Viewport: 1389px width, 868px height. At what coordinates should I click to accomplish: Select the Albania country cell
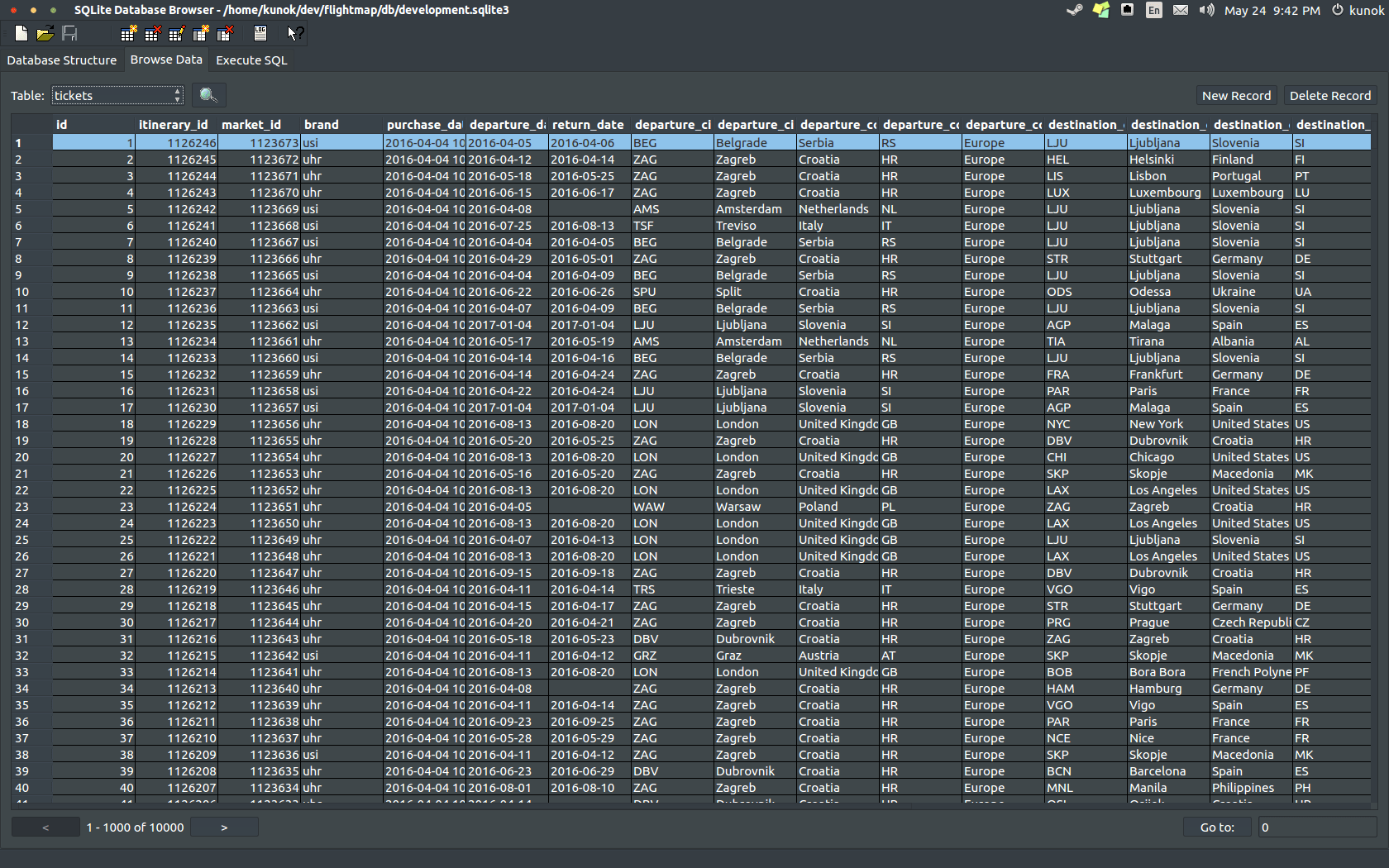click(1252, 341)
